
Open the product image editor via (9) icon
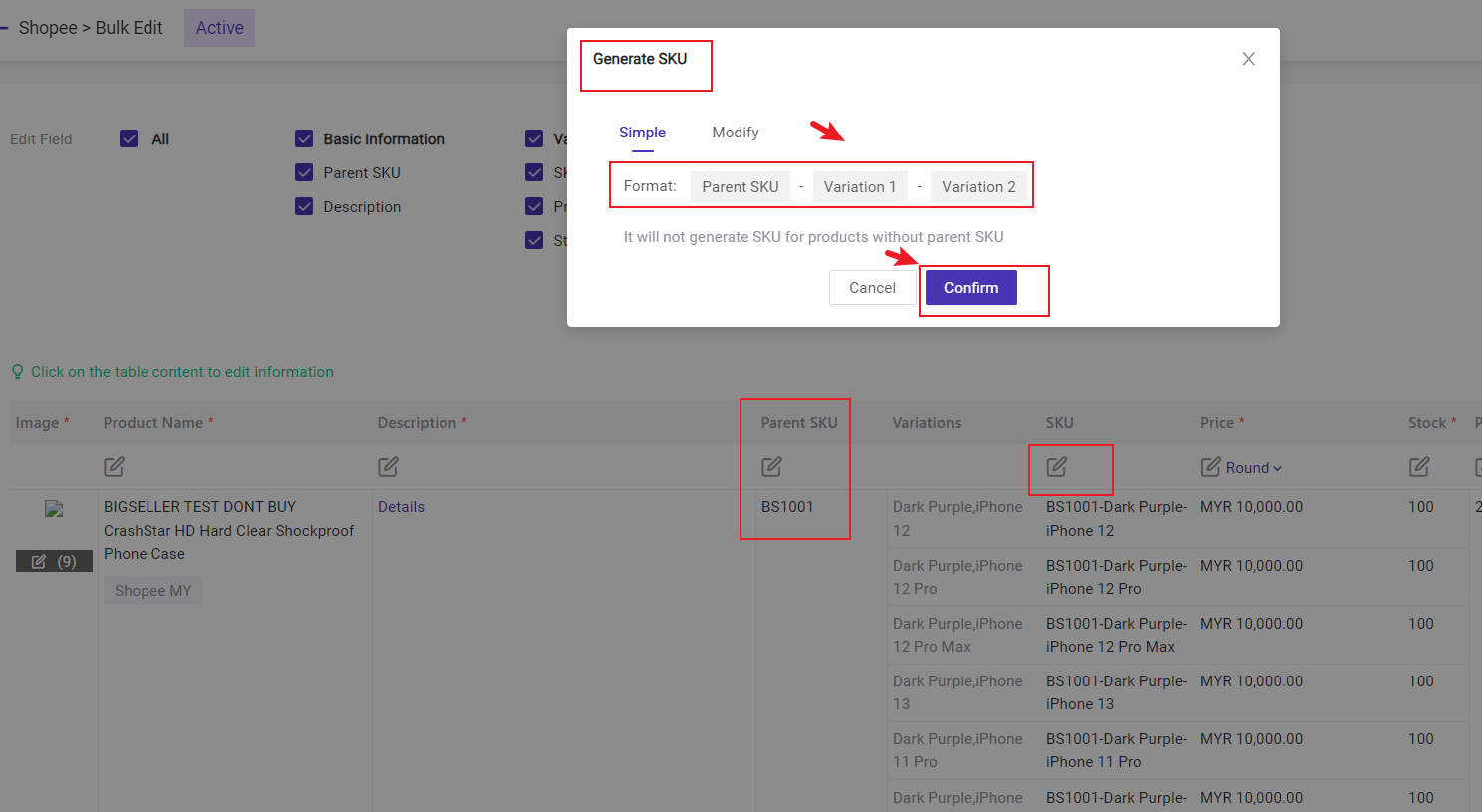point(54,561)
